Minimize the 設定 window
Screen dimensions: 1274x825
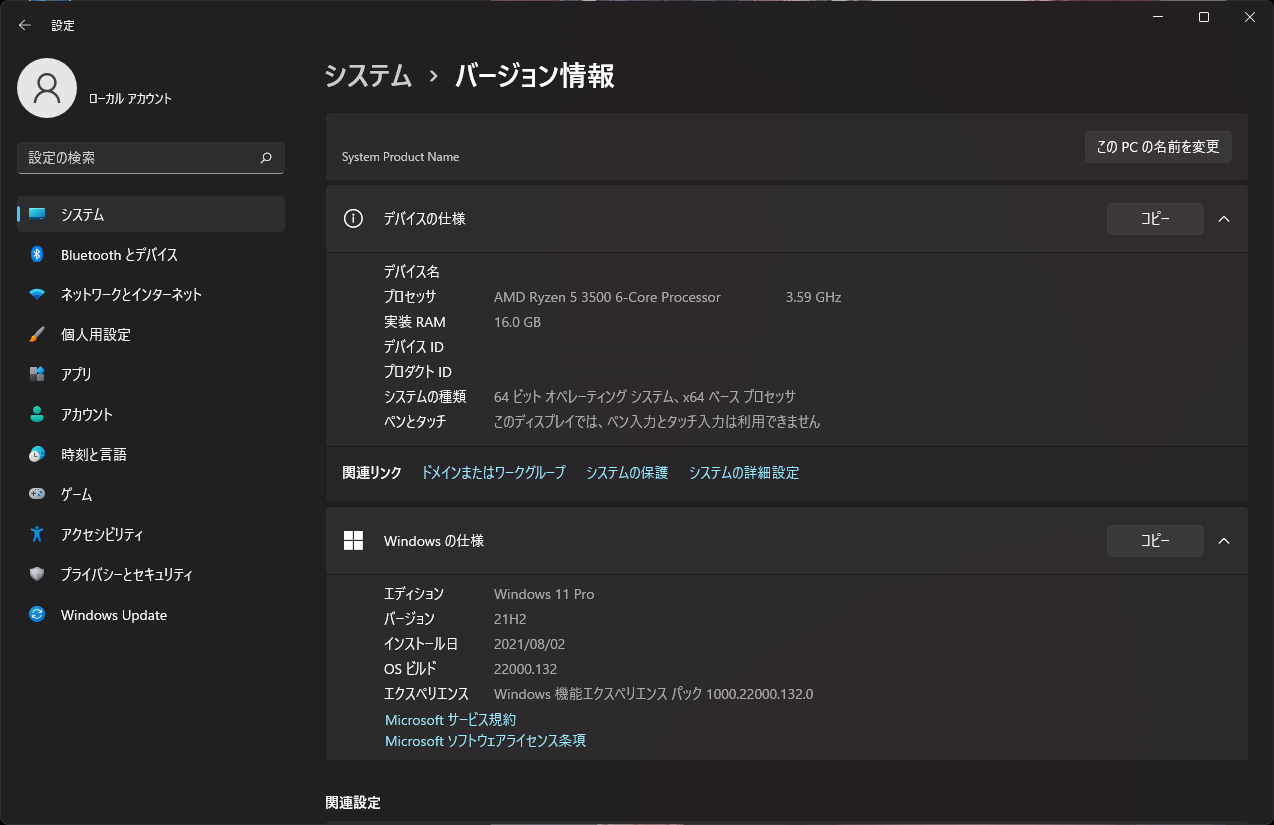pyautogui.click(x=1157, y=17)
